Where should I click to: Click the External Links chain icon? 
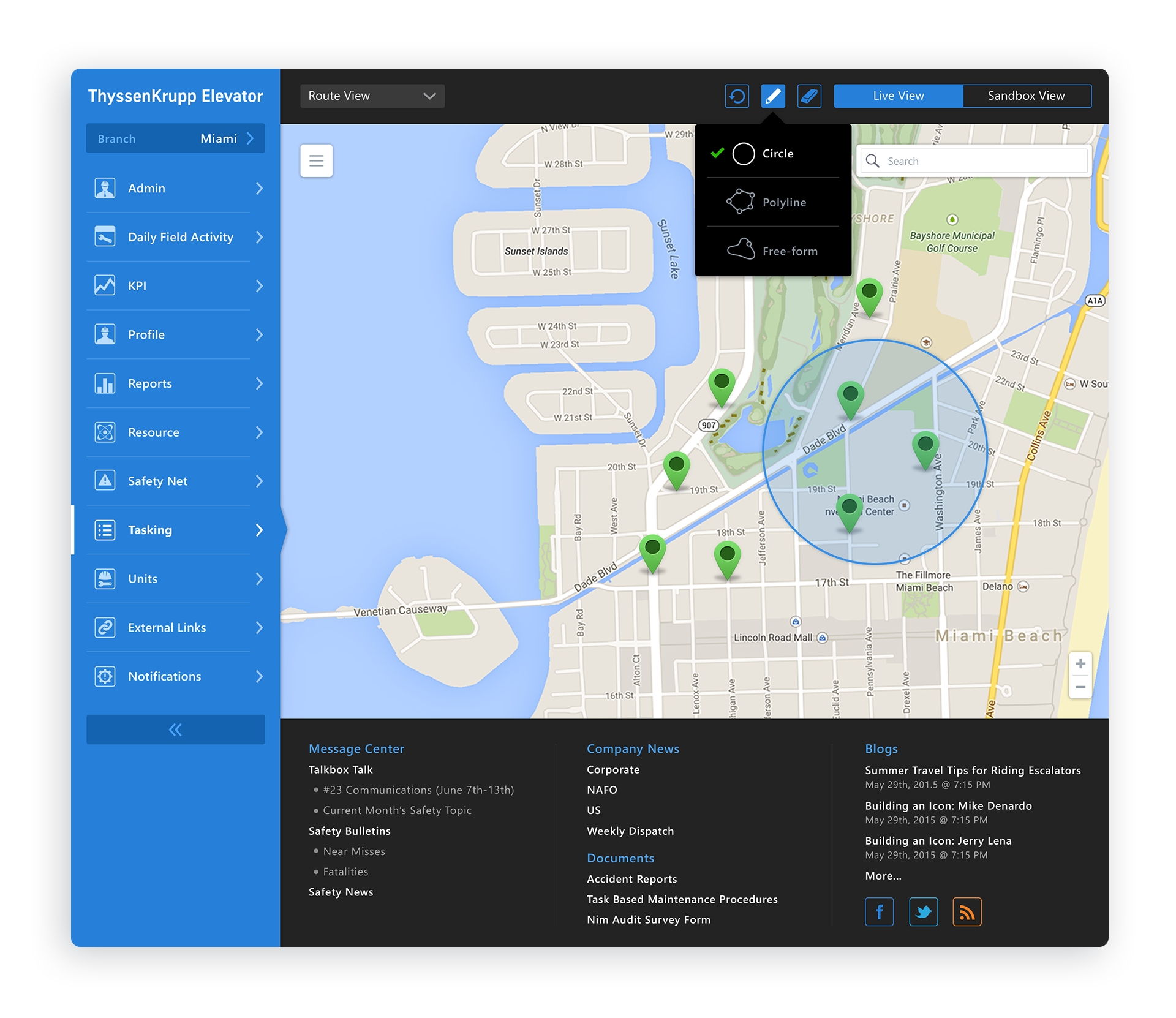[105, 628]
